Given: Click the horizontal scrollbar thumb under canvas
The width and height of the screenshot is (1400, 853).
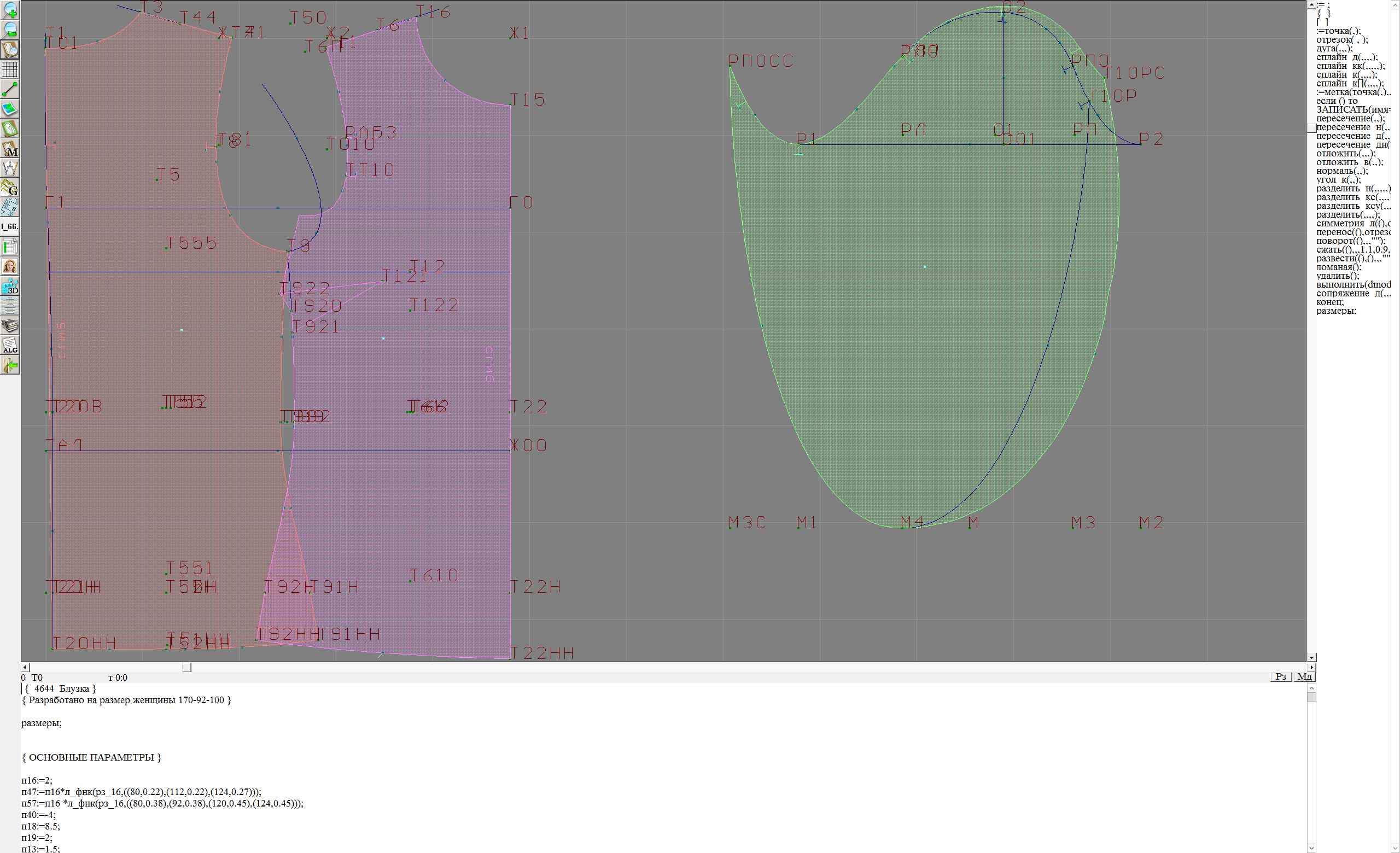Looking at the screenshot, I should pos(186,667).
